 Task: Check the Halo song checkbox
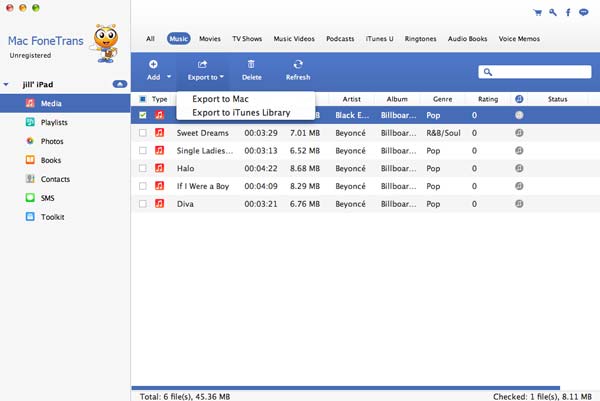[143, 168]
